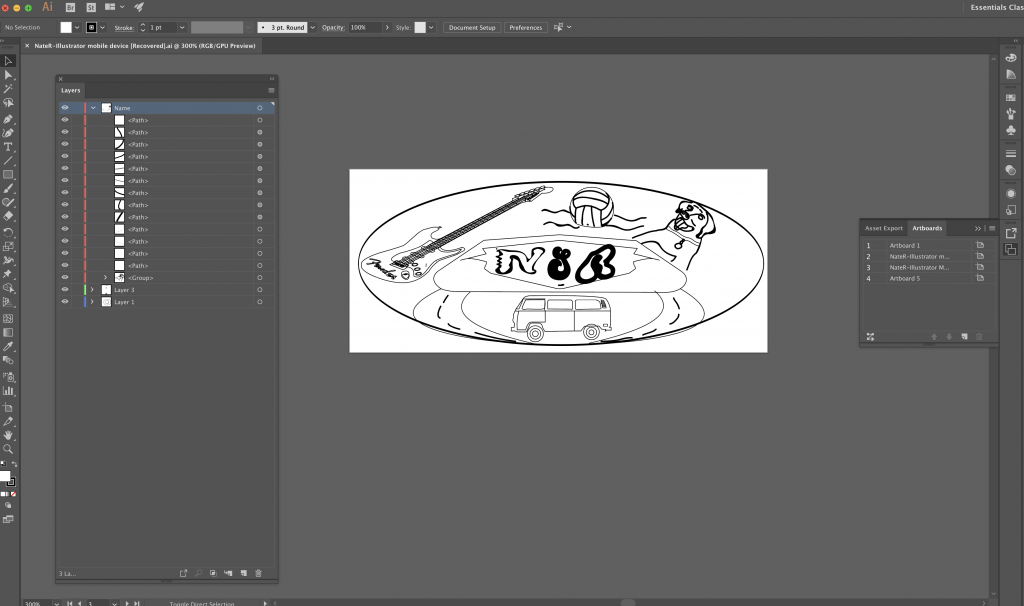Expand the Group sublayer arrow
The height and width of the screenshot is (606, 1024).
(105, 278)
